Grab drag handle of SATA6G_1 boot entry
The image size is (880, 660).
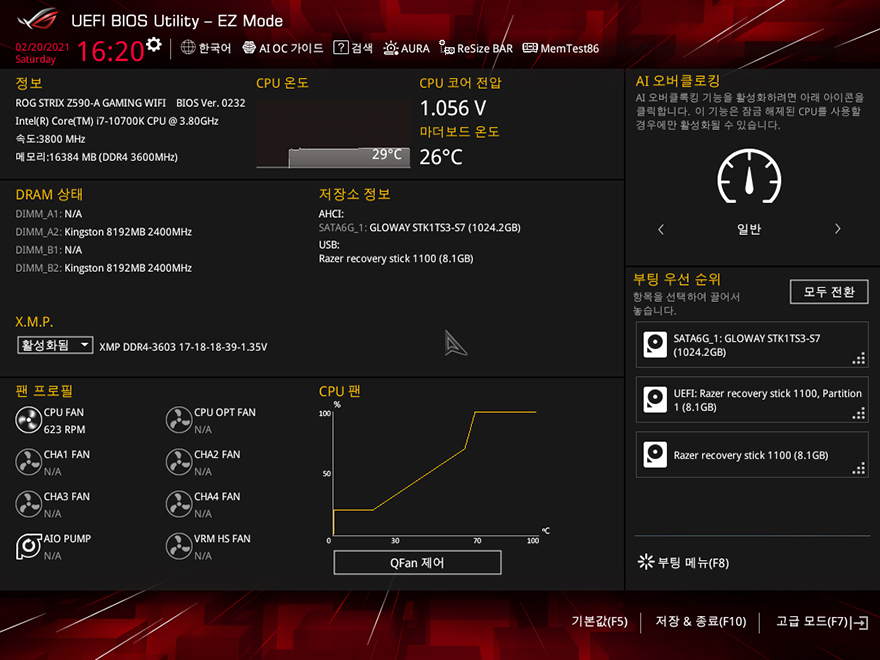pos(859,358)
